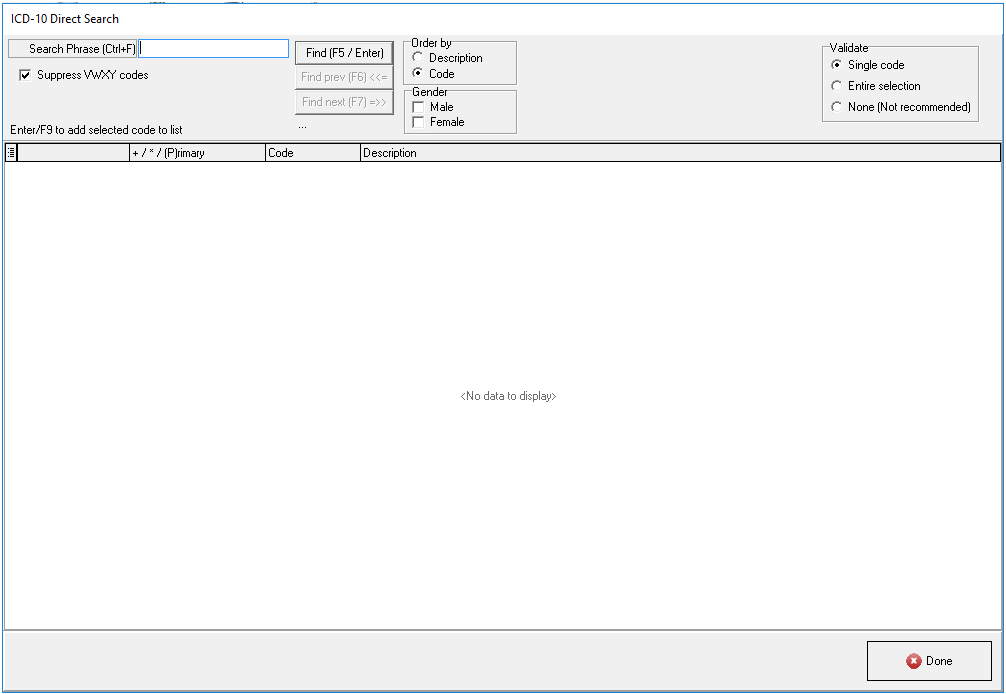Choose Single code validation option

pyautogui.click(x=837, y=65)
